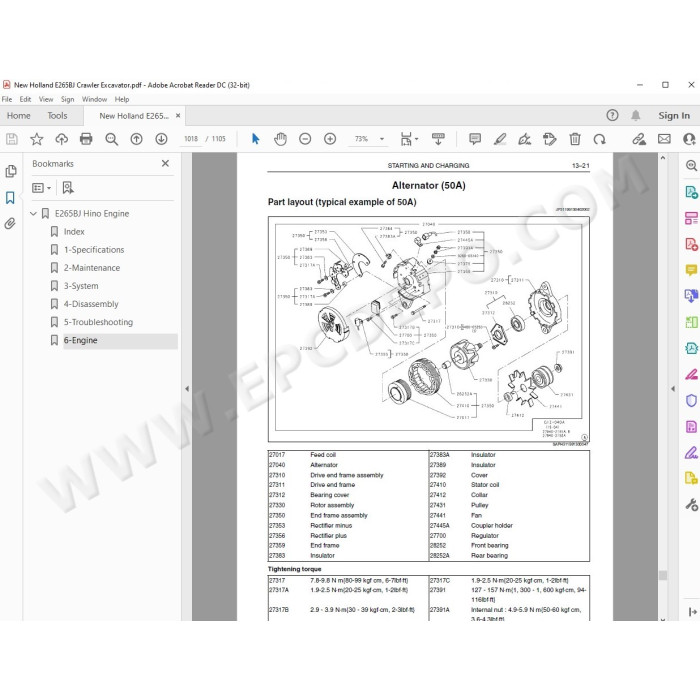Viewport: 700px width, 700px height.
Task: Open the Help menu
Action: [122, 99]
